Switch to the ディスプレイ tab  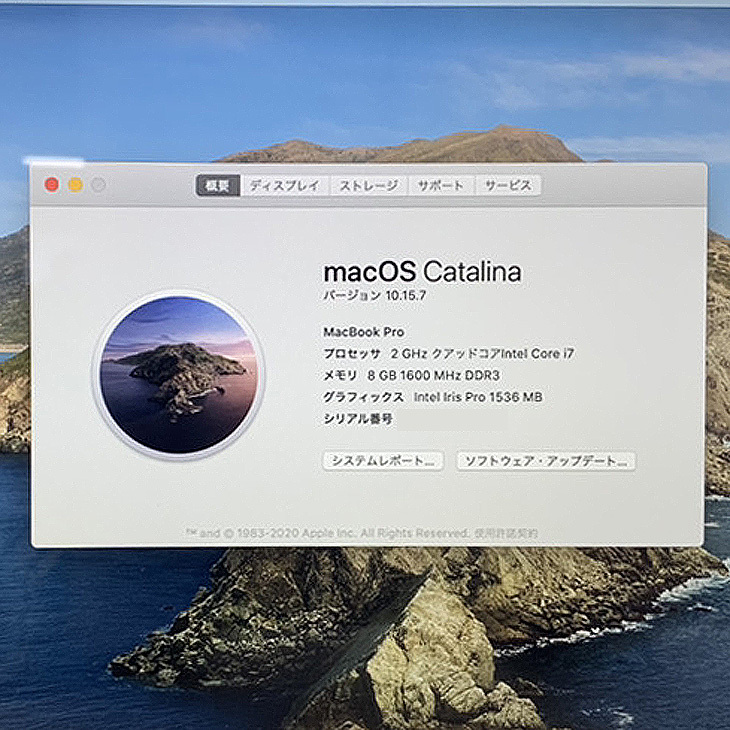(285, 186)
